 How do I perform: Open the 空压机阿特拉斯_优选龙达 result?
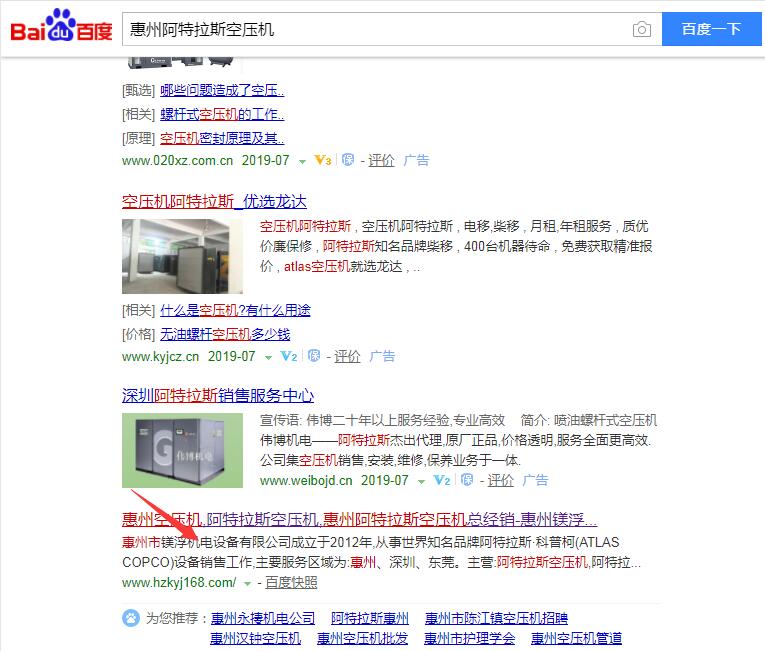214,201
